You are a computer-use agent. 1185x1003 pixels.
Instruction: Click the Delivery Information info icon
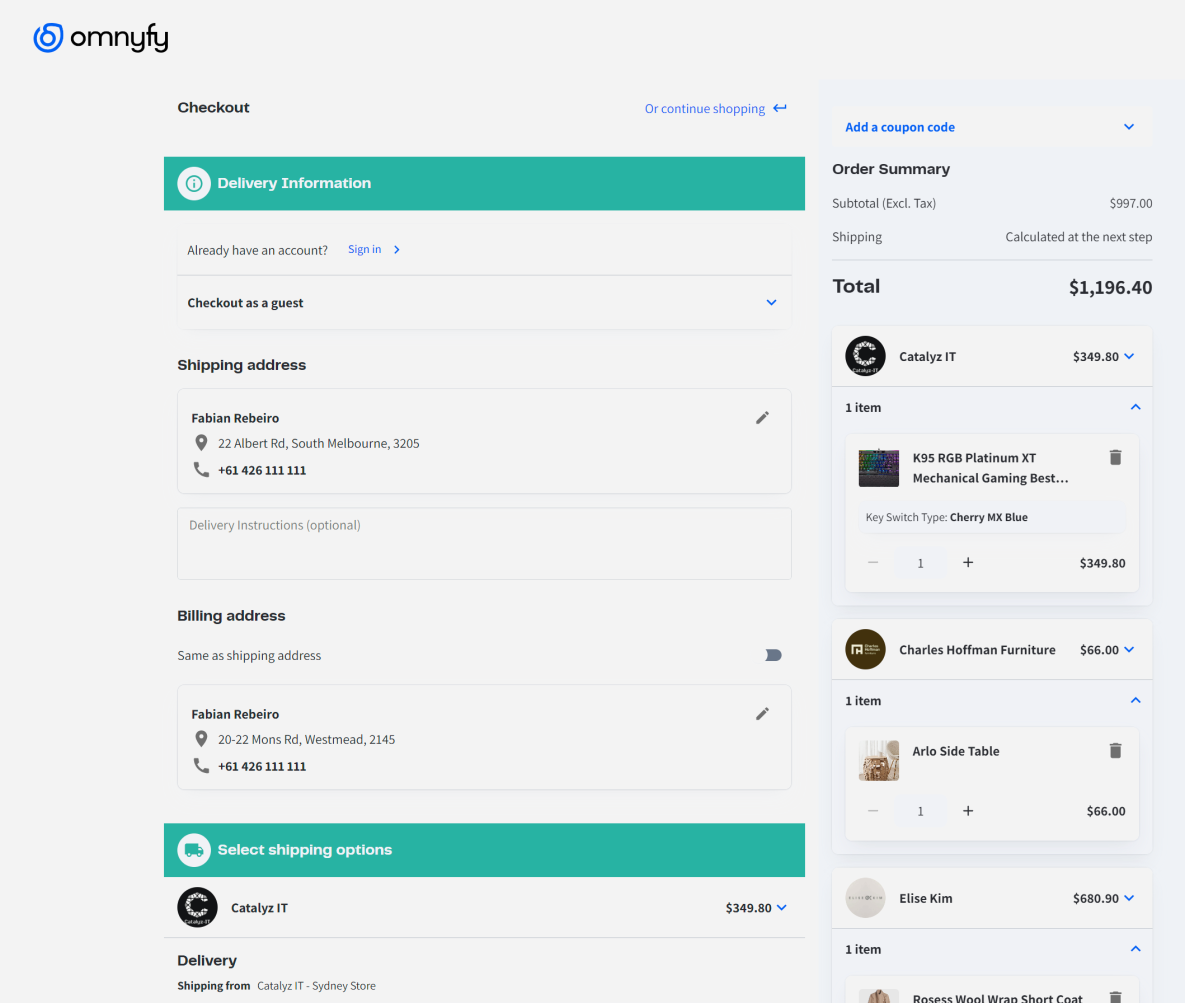tap(194, 184)
